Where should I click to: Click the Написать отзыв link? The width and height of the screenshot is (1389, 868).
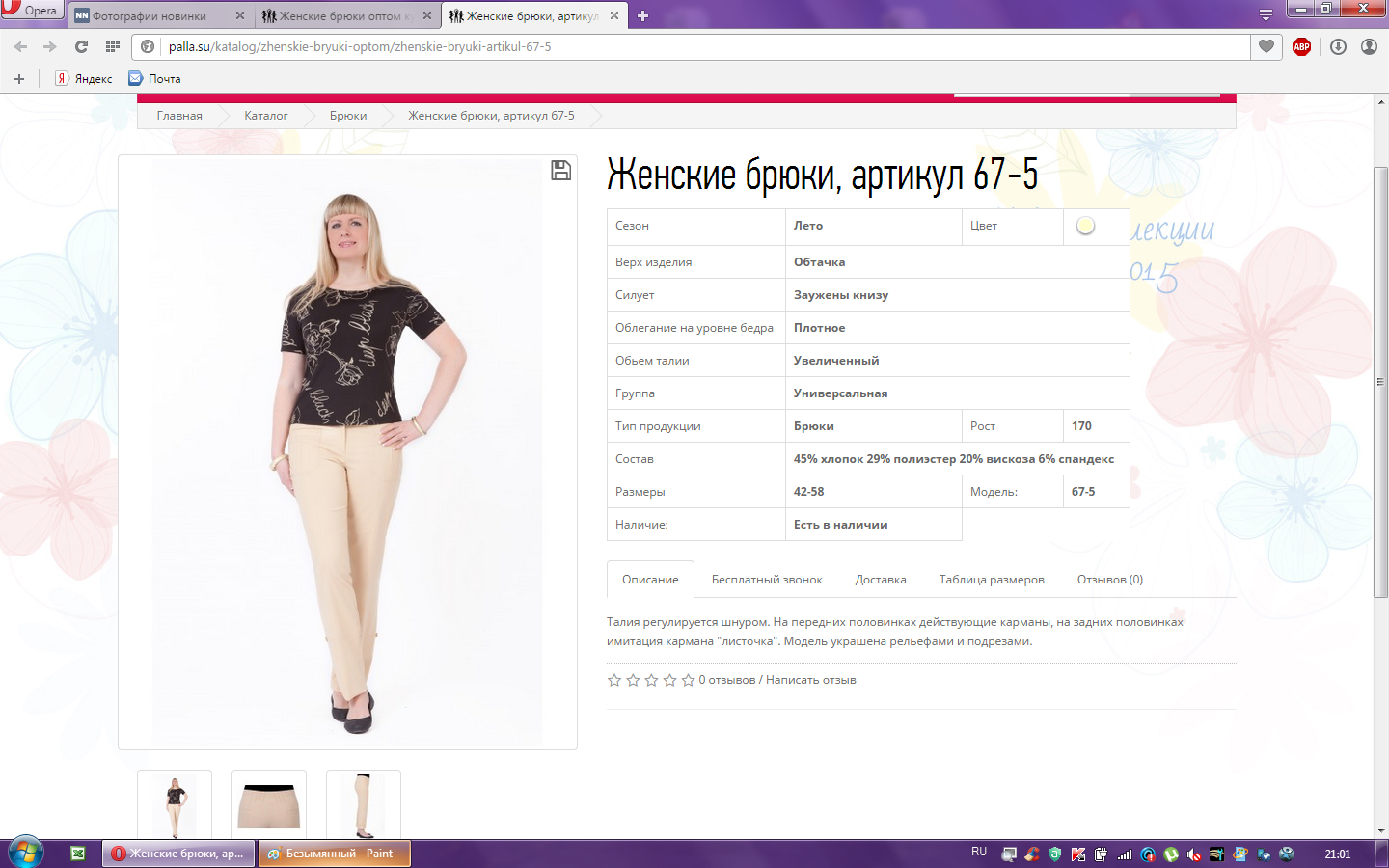click(x=811, y=680)
